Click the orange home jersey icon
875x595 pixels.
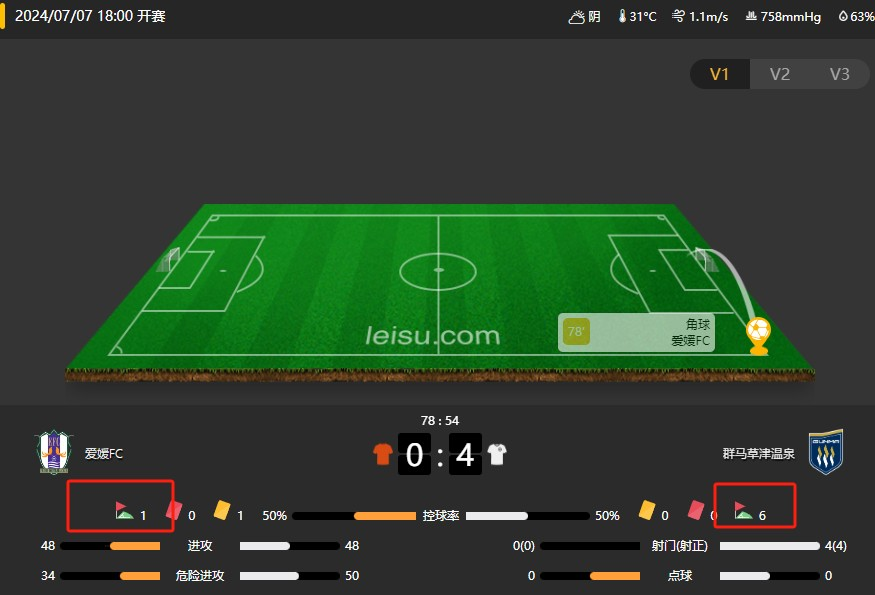coord(383,454)
